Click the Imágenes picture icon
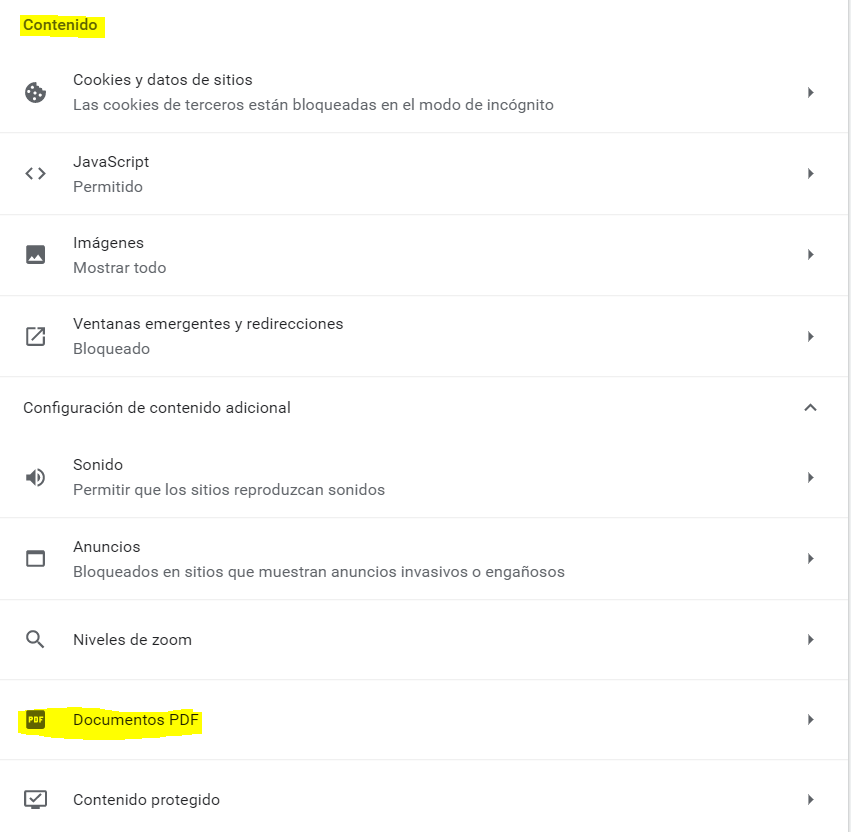 [36, 255]
